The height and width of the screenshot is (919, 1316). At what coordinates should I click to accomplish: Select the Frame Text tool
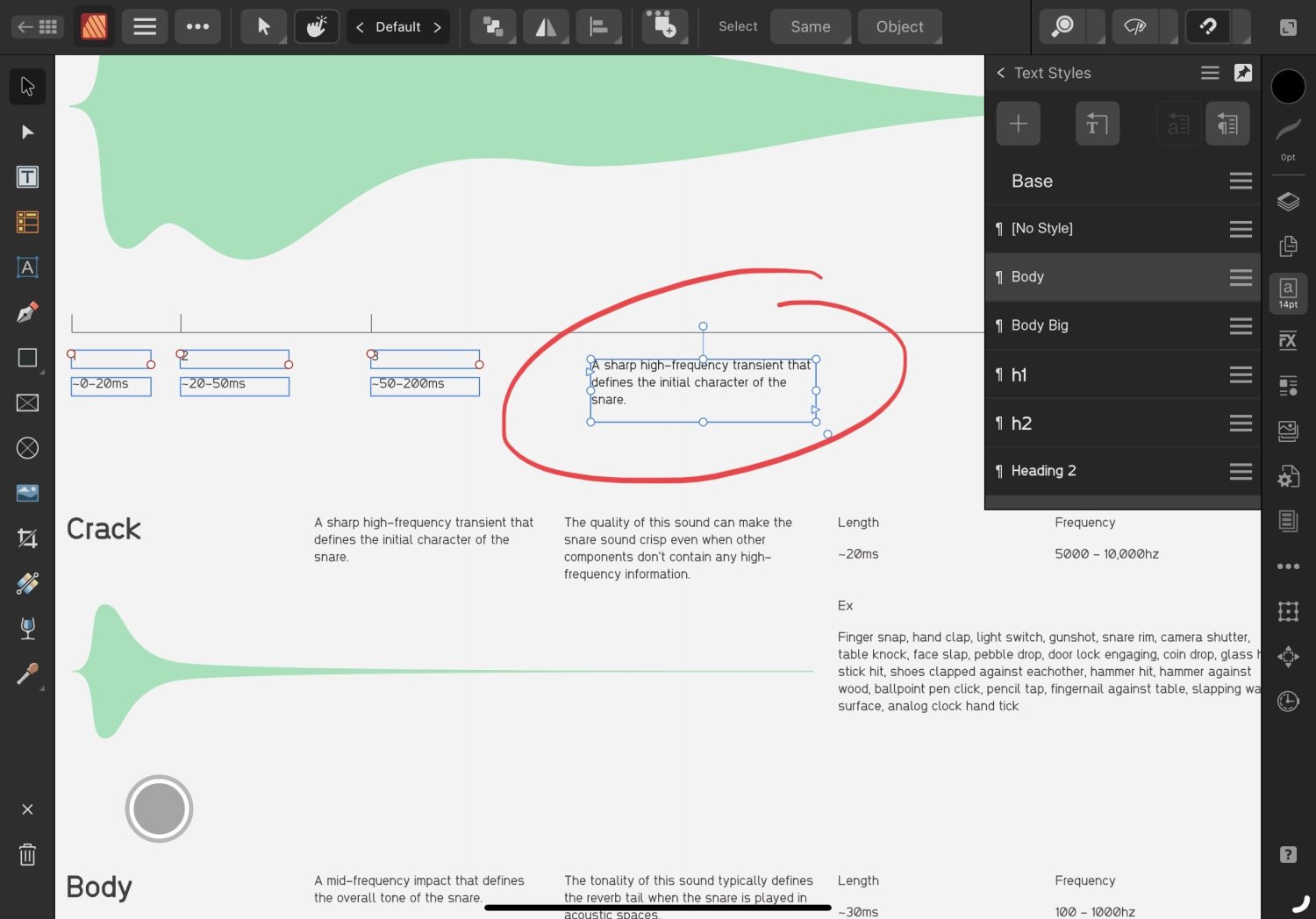click(27, 177)
